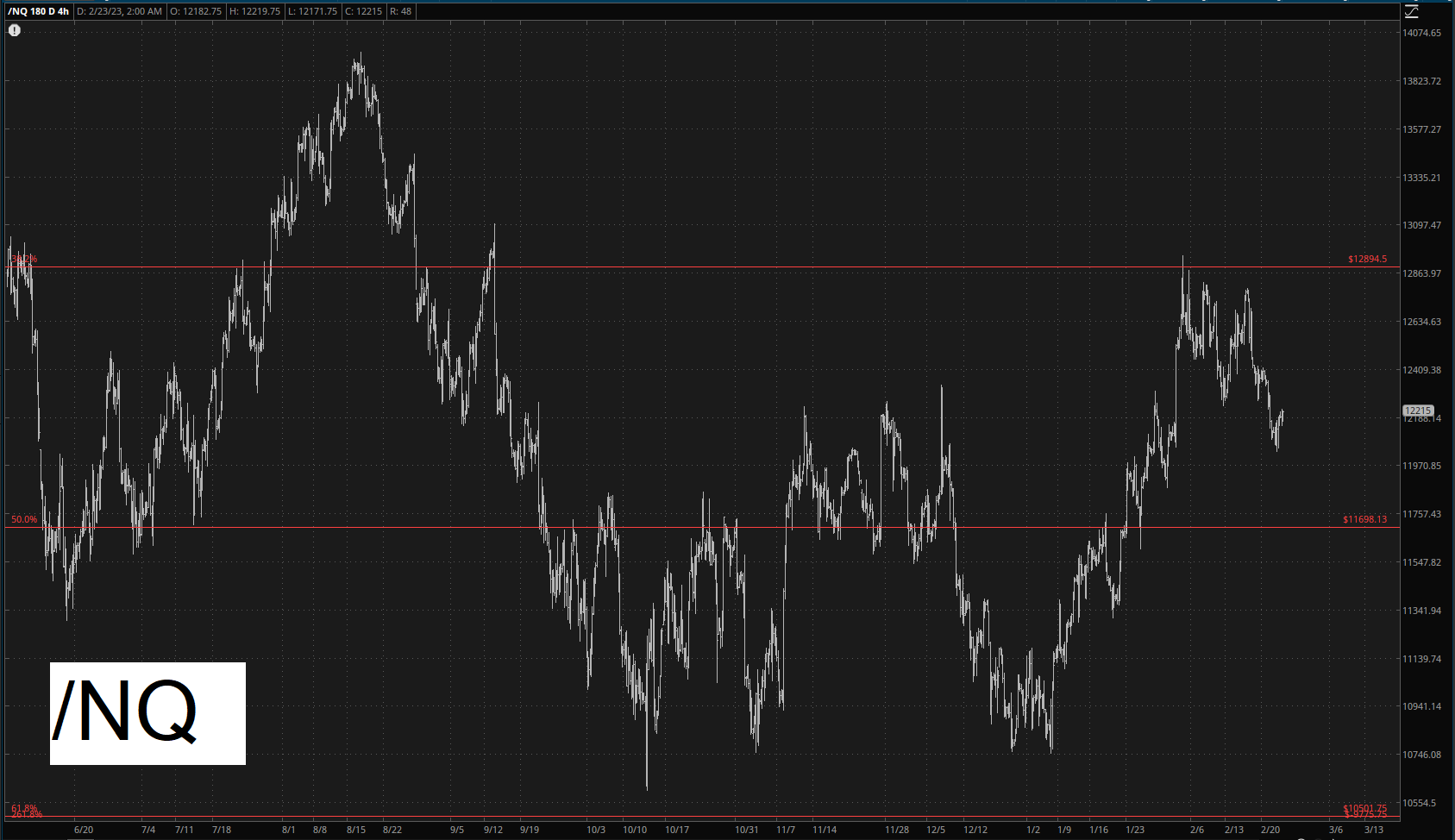Click the R: 48 range value
The width and height of the screenshot is (1455, 840).
400,11
